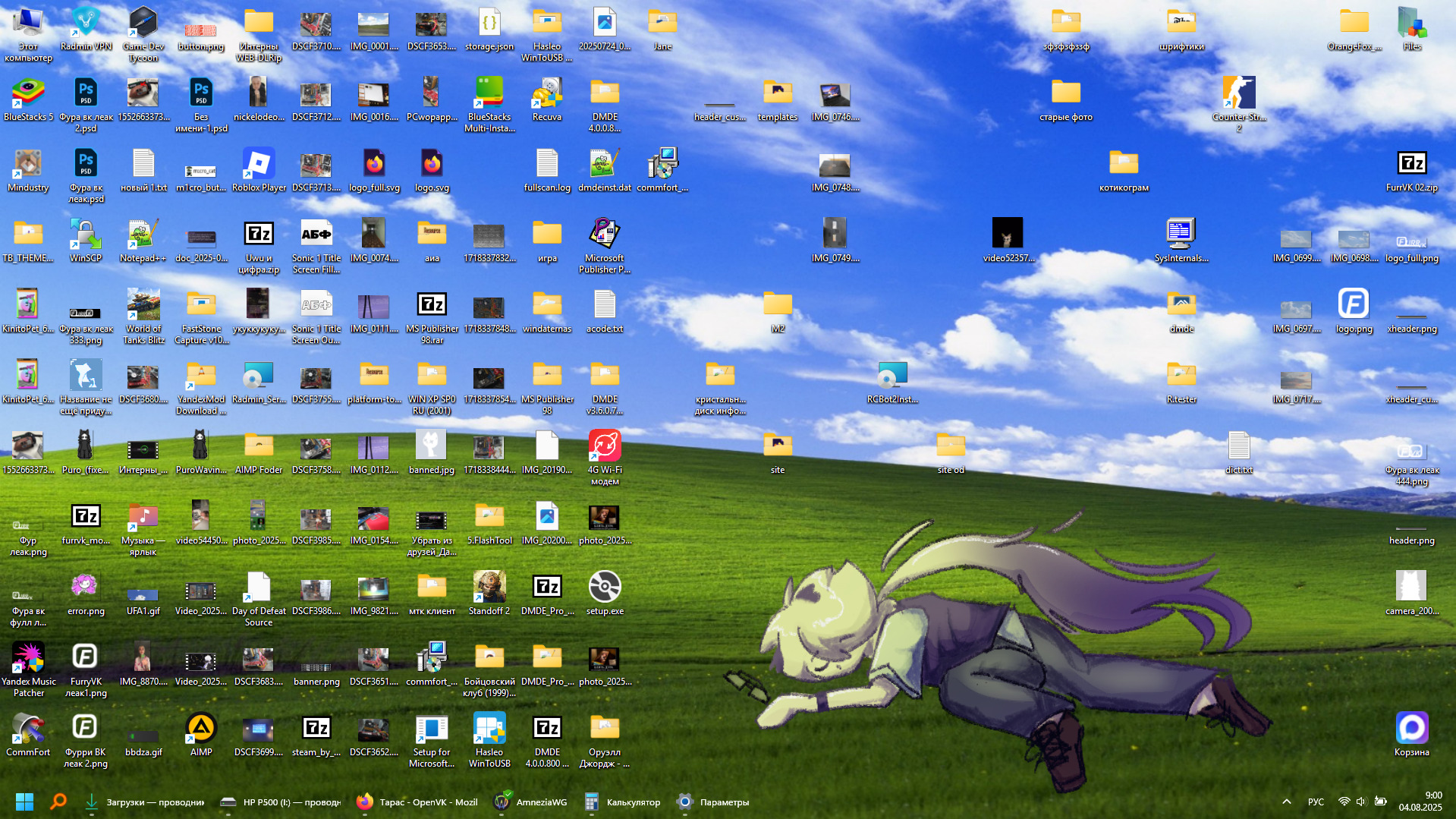Select the Recuva shortcut
The width and height of the screenshot is (1456, 819).
click(x=547, y=99)
